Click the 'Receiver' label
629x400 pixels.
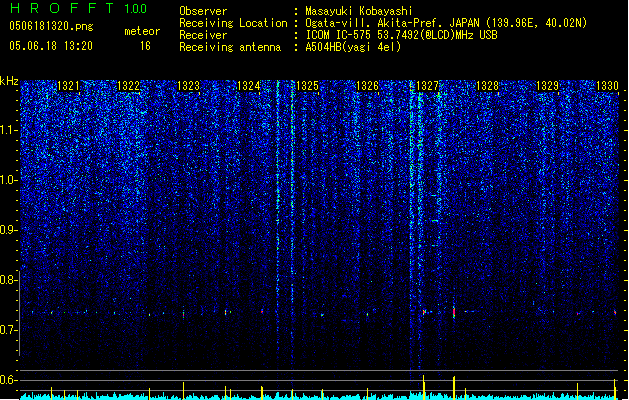(203, 35)
